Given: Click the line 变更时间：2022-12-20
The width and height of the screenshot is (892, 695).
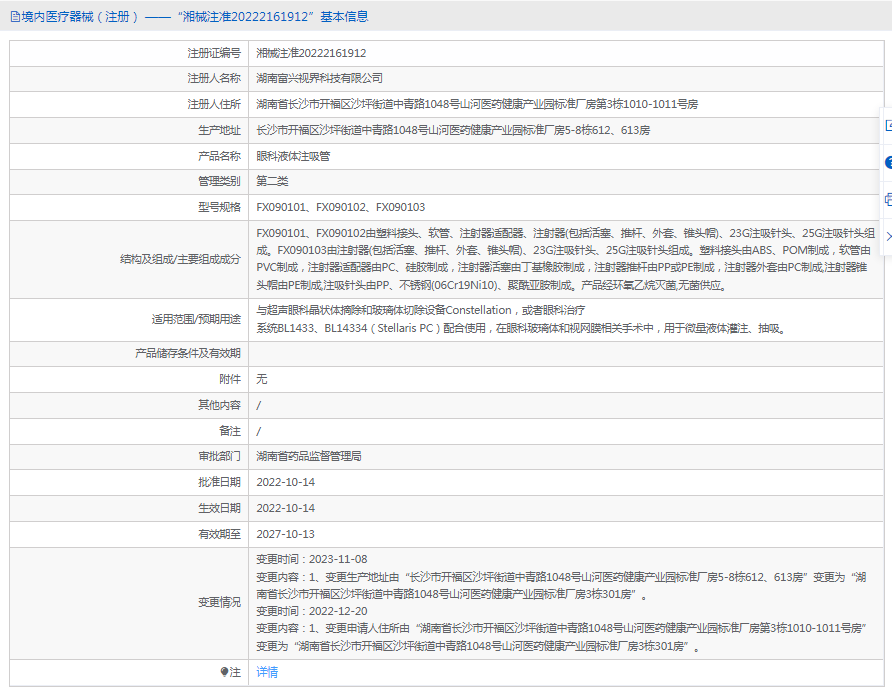Looking at the screenshot, I should pos(312,611).
